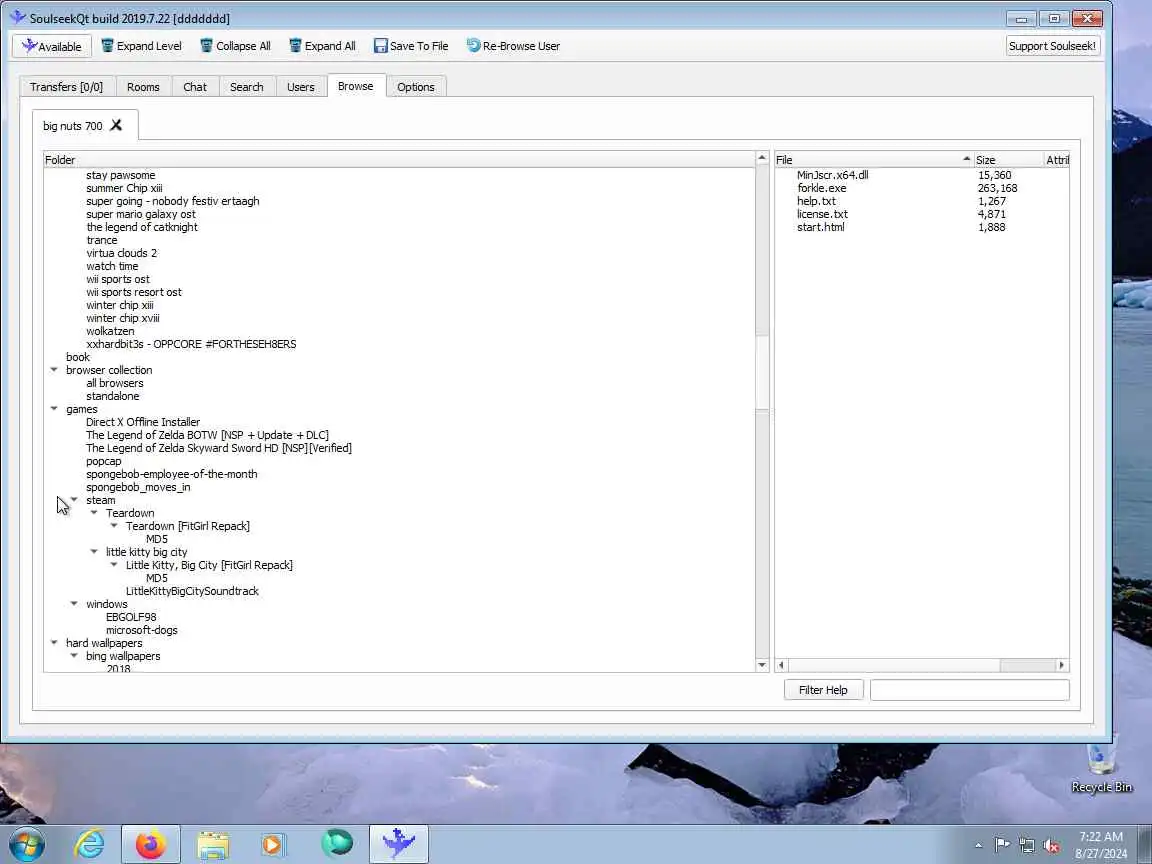Screen dimensions: 1152x864
Task: Focus the filter text input field
Action: [969, 690]
